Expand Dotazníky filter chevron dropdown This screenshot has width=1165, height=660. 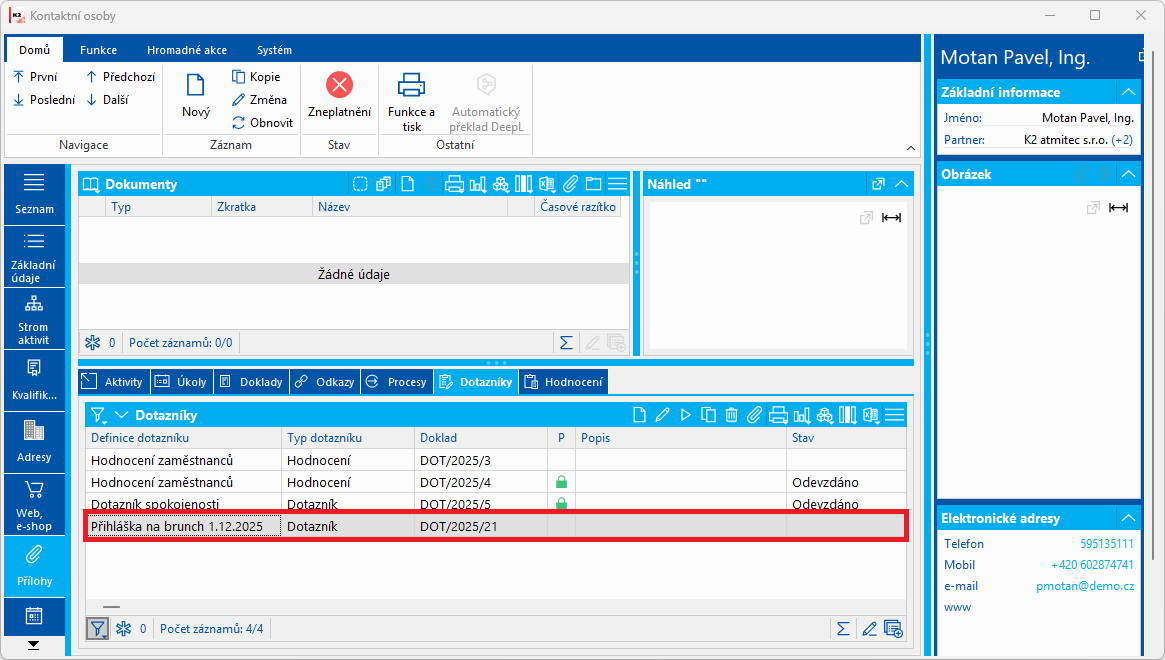pyautogui.click(x=121, y=415)
